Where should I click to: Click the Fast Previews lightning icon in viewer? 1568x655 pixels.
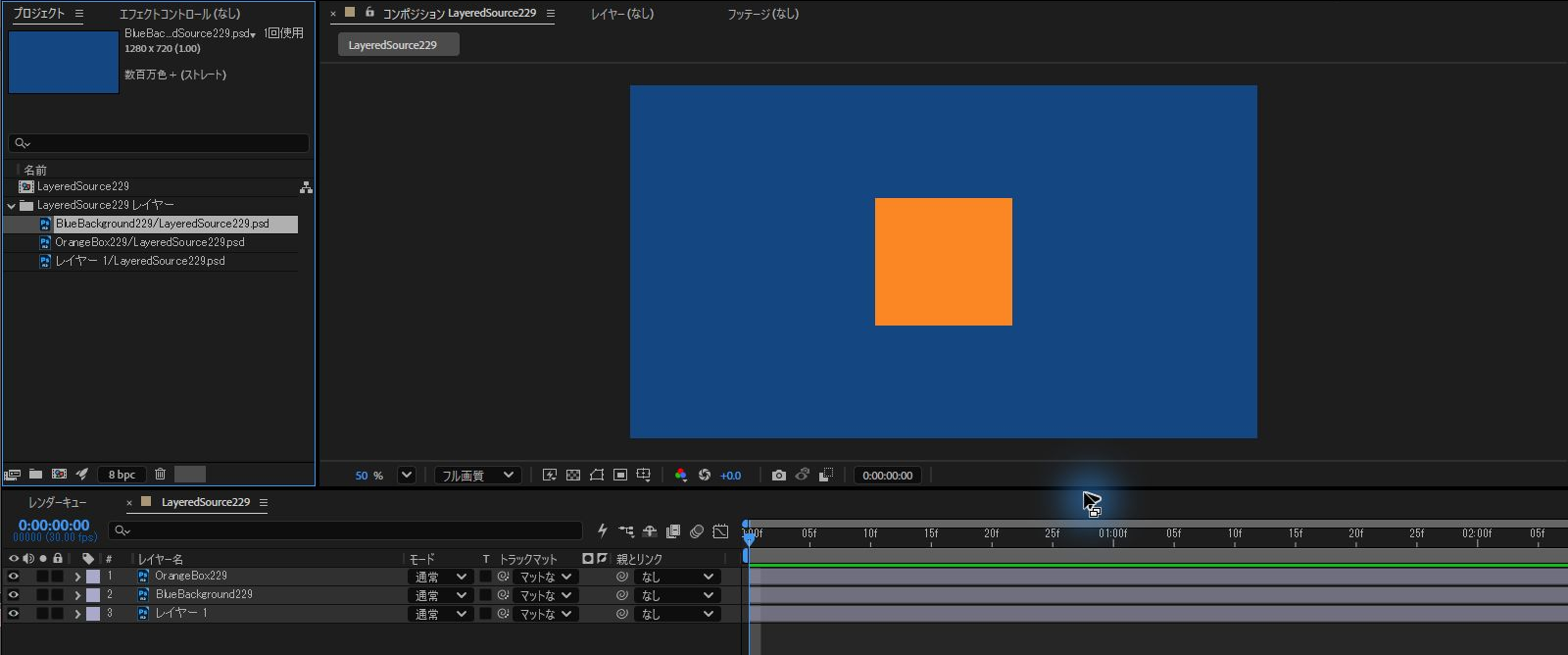(x=550, y=476)
